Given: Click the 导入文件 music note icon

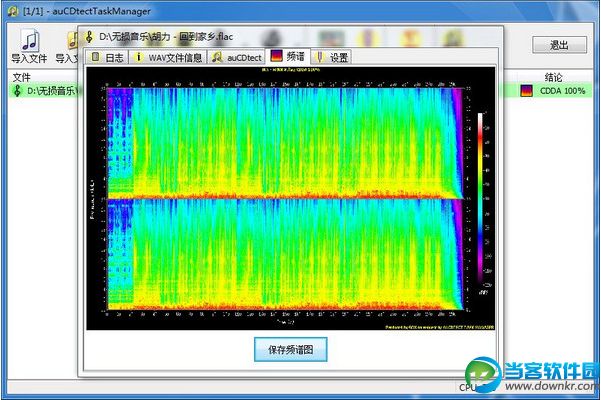Looking at the screenshot, I should 30,40.
